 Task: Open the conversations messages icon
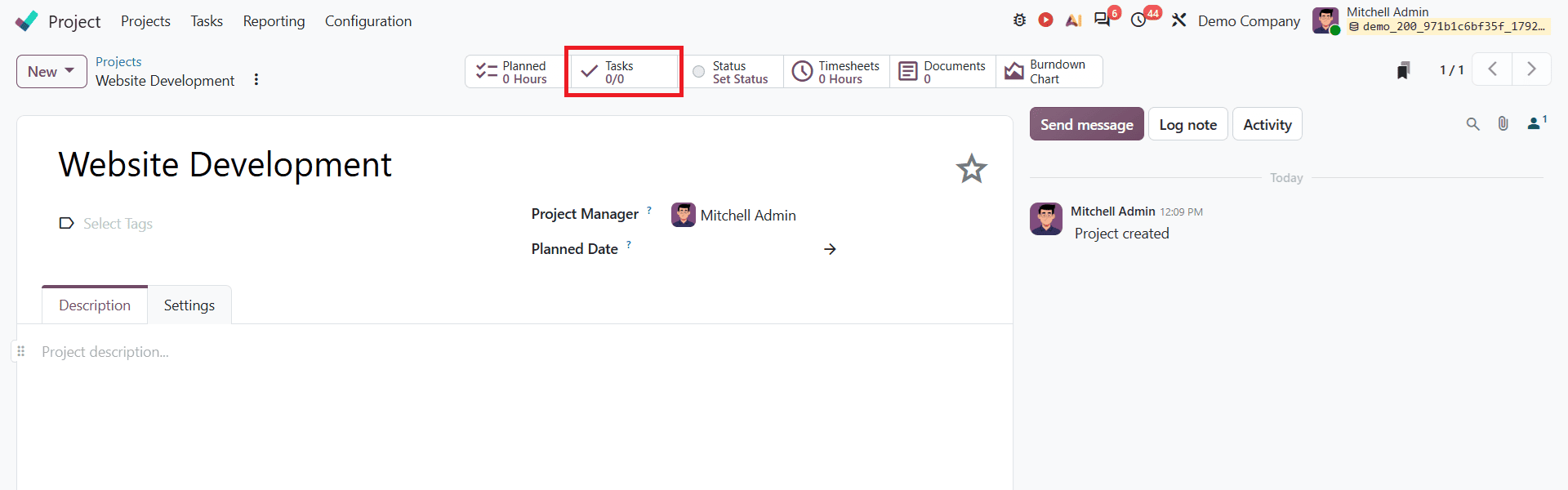(1103, 20)
